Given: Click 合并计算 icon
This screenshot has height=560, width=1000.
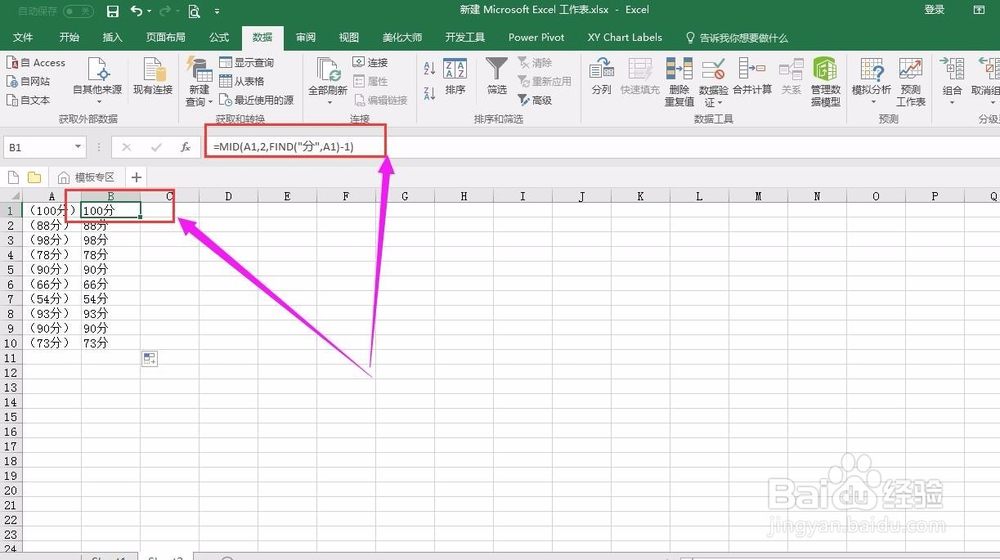Looking at the screenshot, I should 752,77.
